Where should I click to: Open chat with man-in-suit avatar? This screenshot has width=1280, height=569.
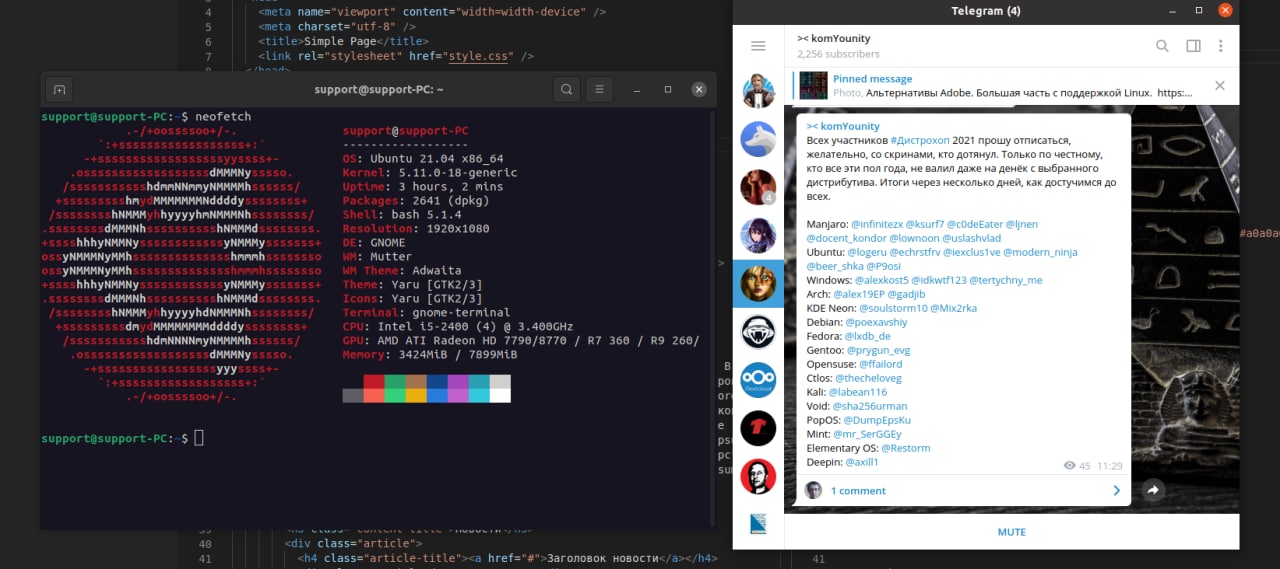tap(758, 91)
